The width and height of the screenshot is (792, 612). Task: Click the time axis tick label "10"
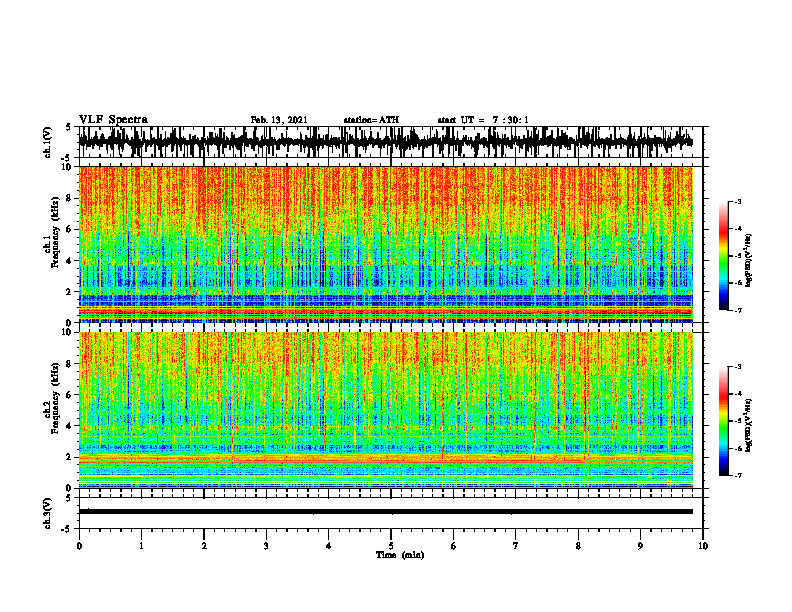click(703, 546)
